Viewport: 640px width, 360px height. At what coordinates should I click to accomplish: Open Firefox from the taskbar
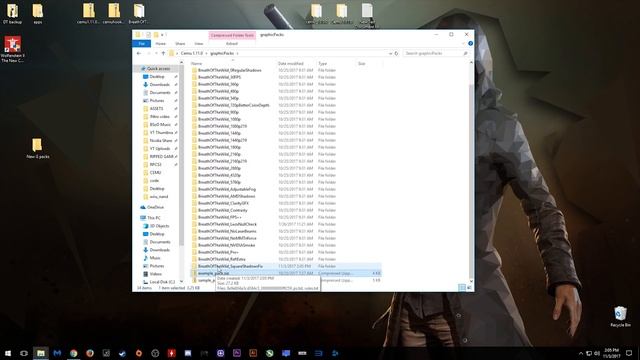coord(90,353)
